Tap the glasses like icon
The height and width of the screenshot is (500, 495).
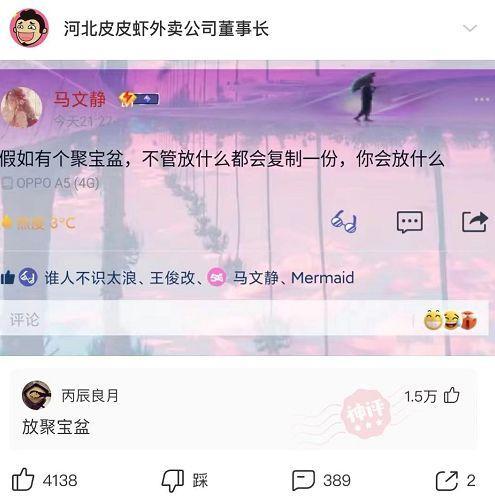pos(344,221)
